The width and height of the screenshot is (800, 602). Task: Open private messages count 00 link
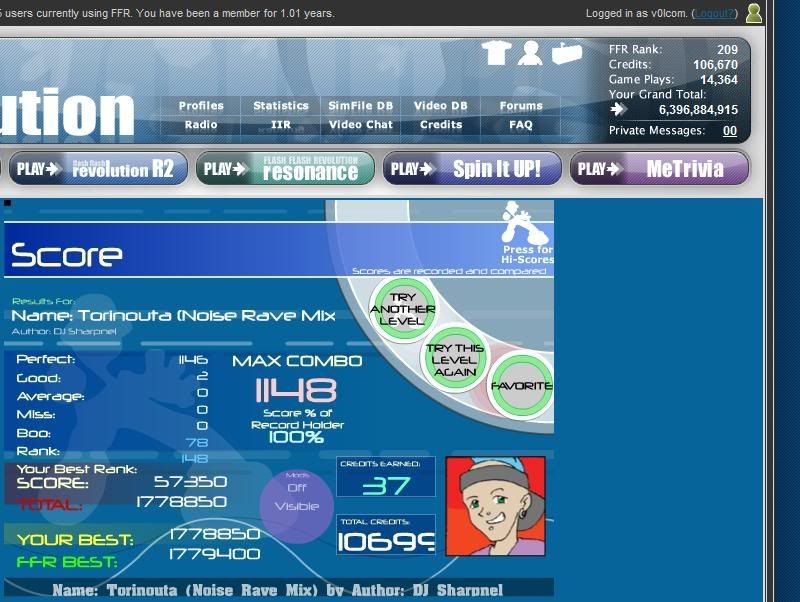point(730,131)
